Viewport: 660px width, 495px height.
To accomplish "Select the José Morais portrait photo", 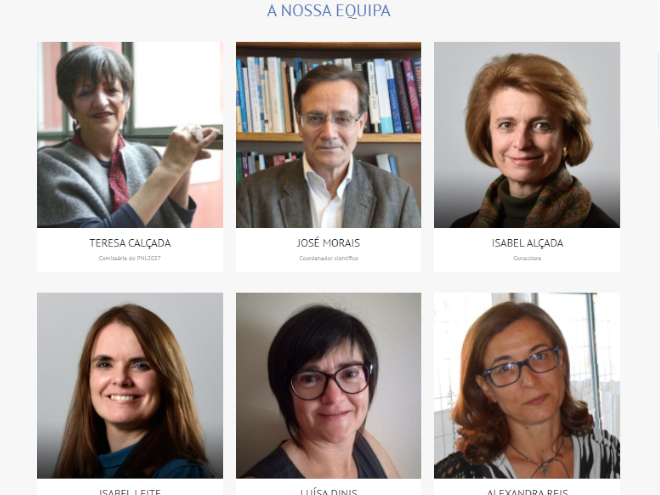I will 328,135.
